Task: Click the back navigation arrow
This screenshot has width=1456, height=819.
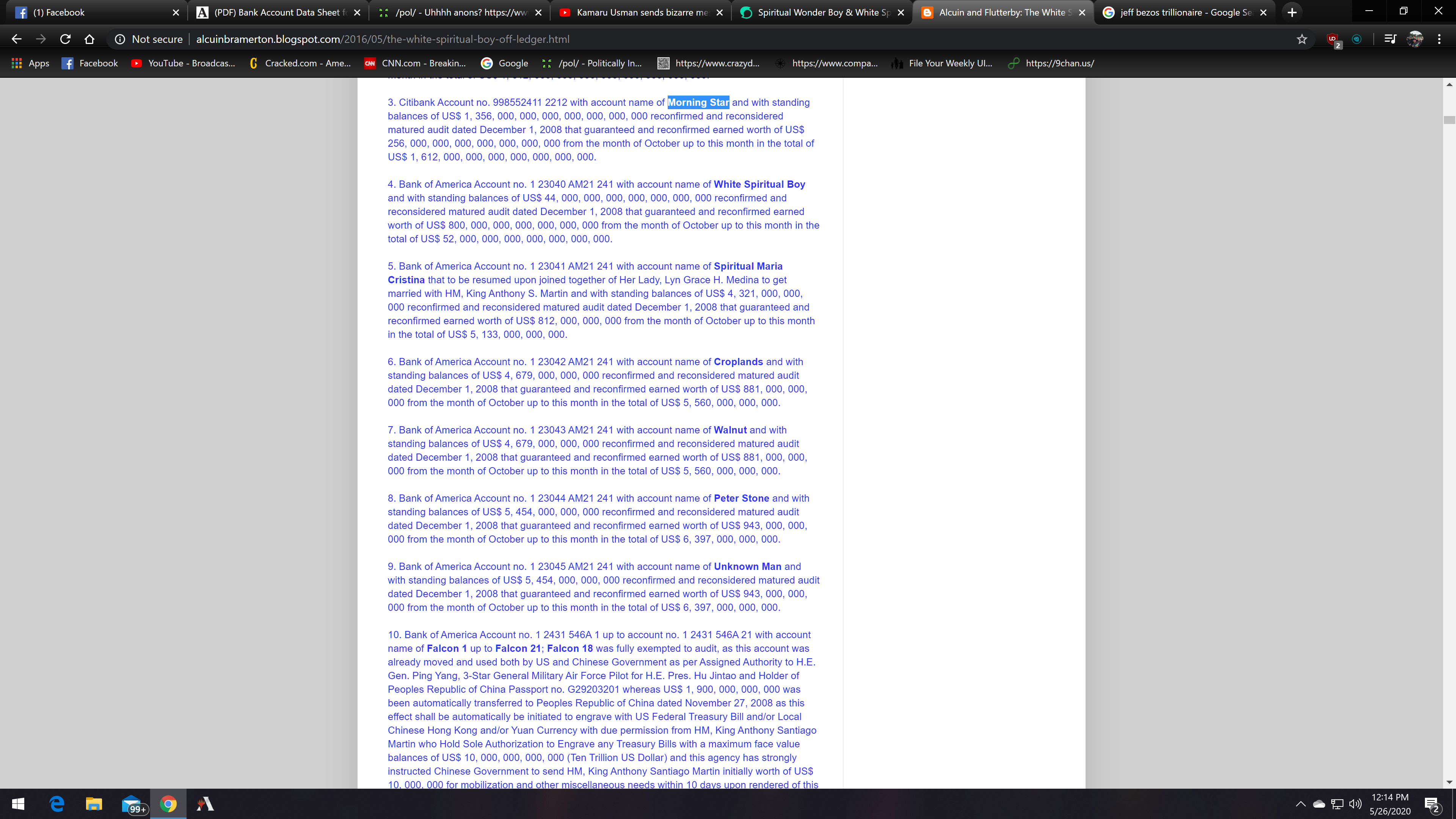Action: [16, 39]
